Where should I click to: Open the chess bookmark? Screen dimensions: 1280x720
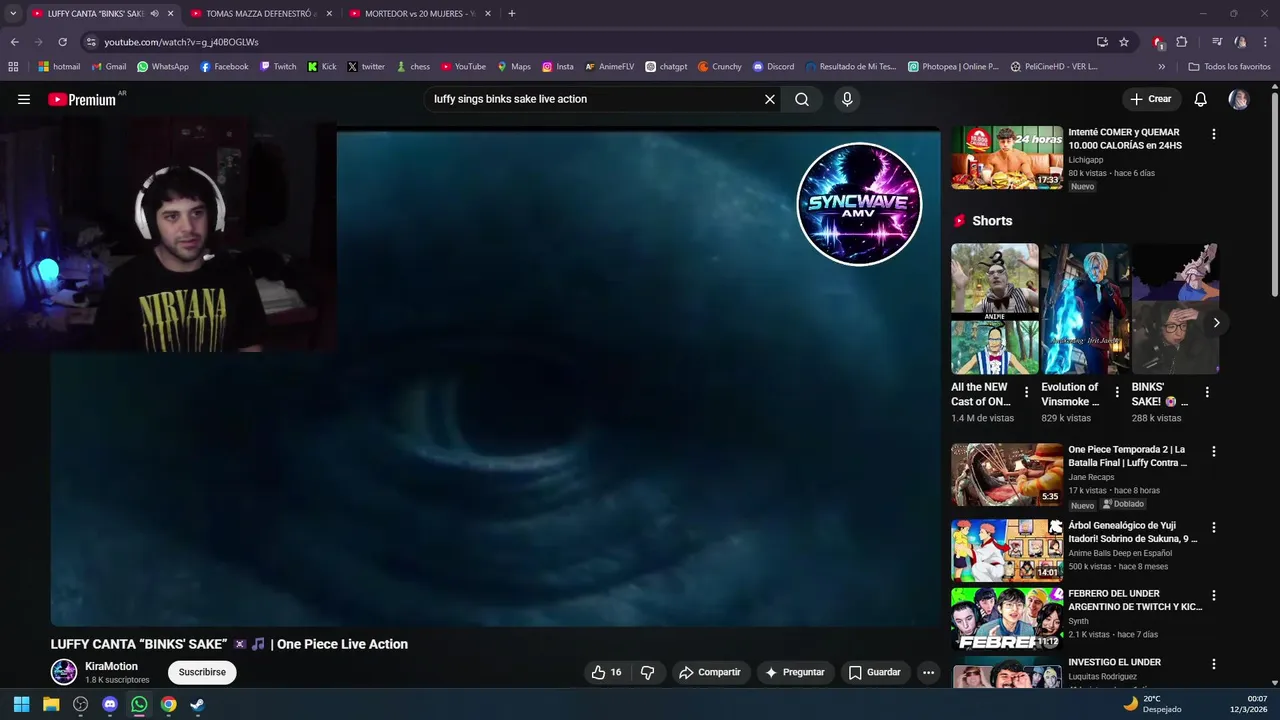pos(413,67)
